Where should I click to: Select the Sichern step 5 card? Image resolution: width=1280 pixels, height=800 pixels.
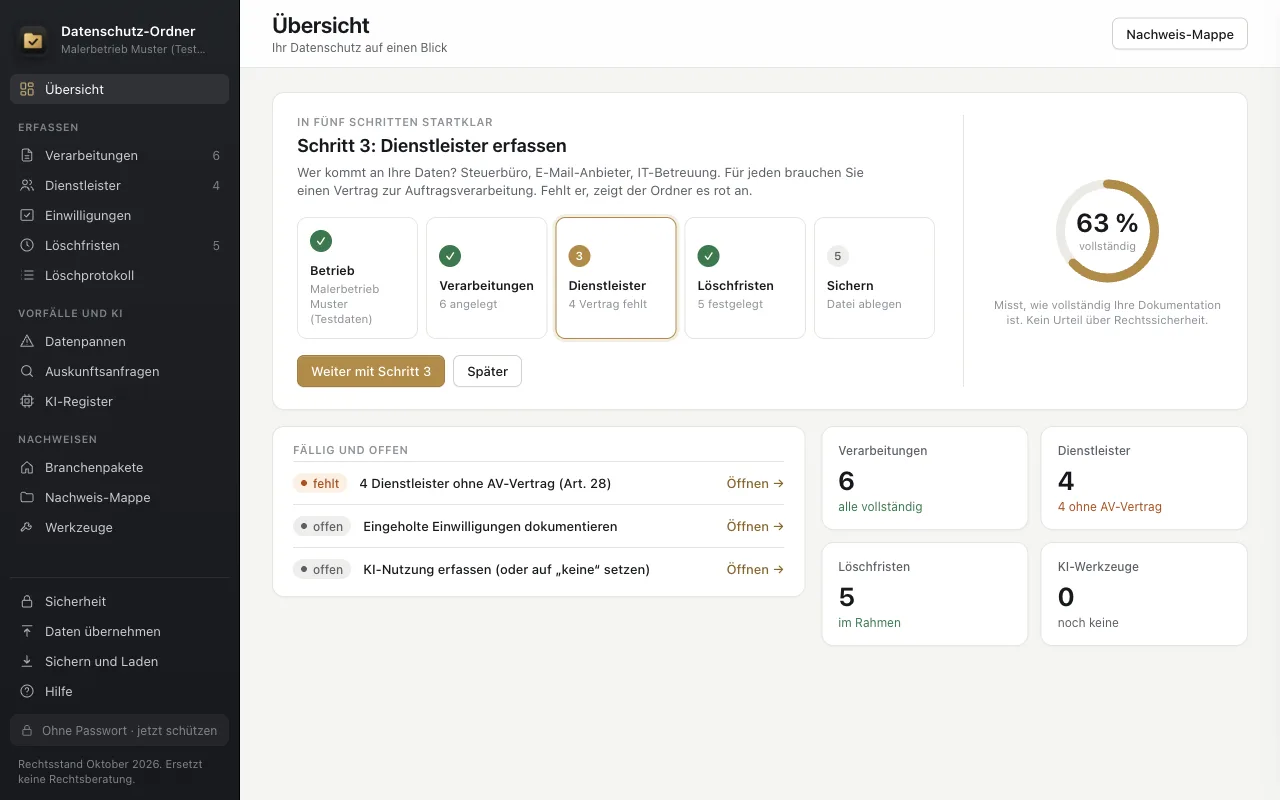874,278
